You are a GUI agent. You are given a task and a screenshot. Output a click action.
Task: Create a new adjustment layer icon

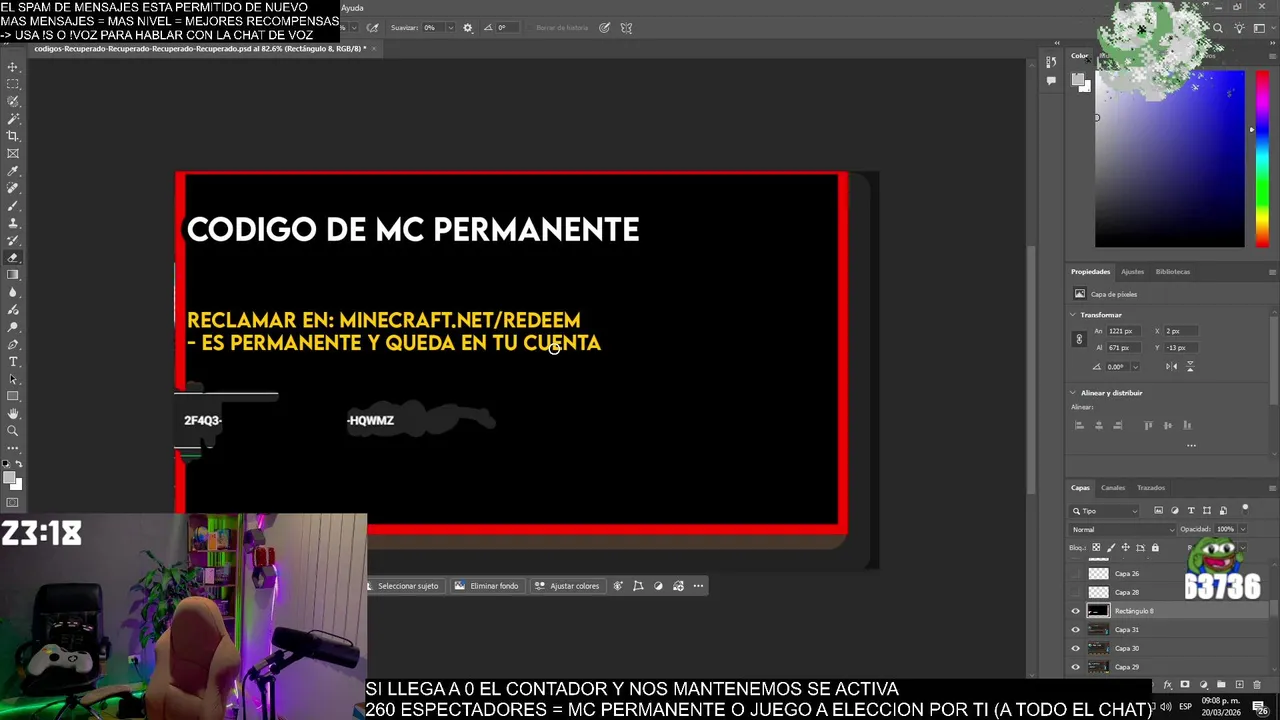(1203, 685)
